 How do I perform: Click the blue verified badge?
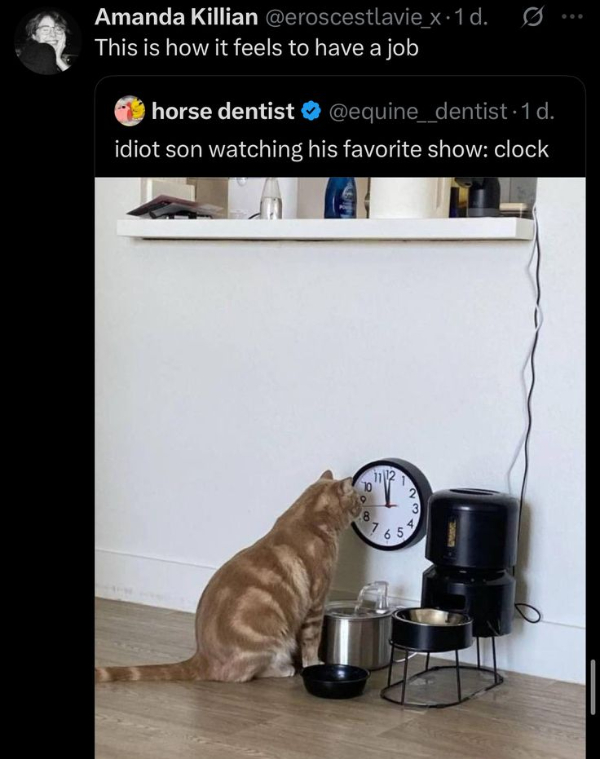[311, 111]
